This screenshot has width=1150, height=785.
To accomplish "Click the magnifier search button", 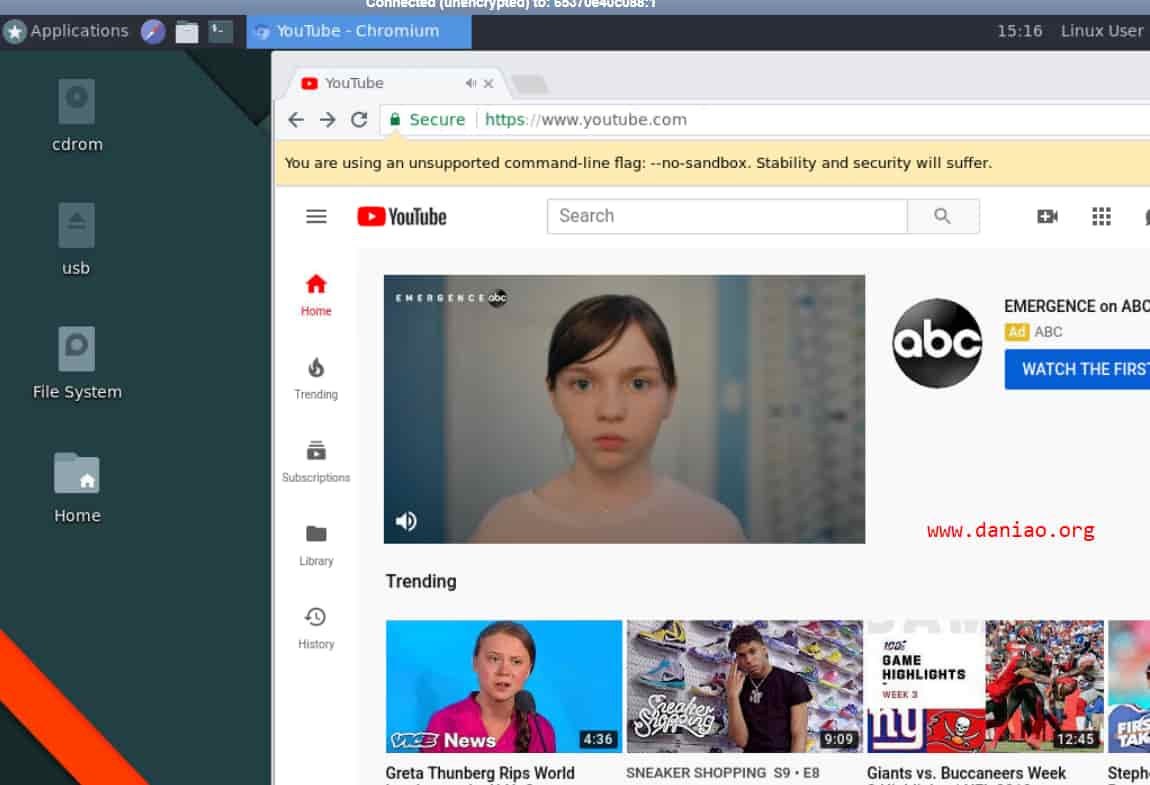I will click(x=943, y=216).
